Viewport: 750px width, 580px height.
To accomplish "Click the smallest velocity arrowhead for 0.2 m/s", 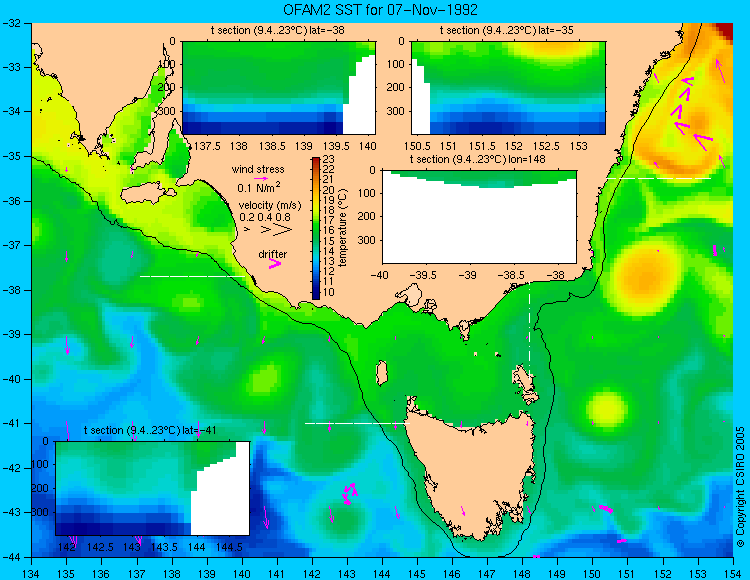I will [x=247, y=230].
